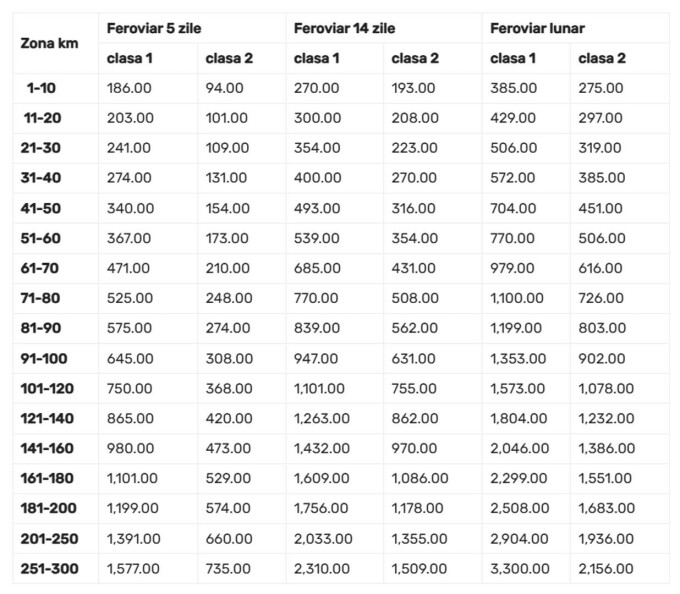680x594 pixels.
Task: Click the 1,577.00 price cell
Action: click(133, 569)
